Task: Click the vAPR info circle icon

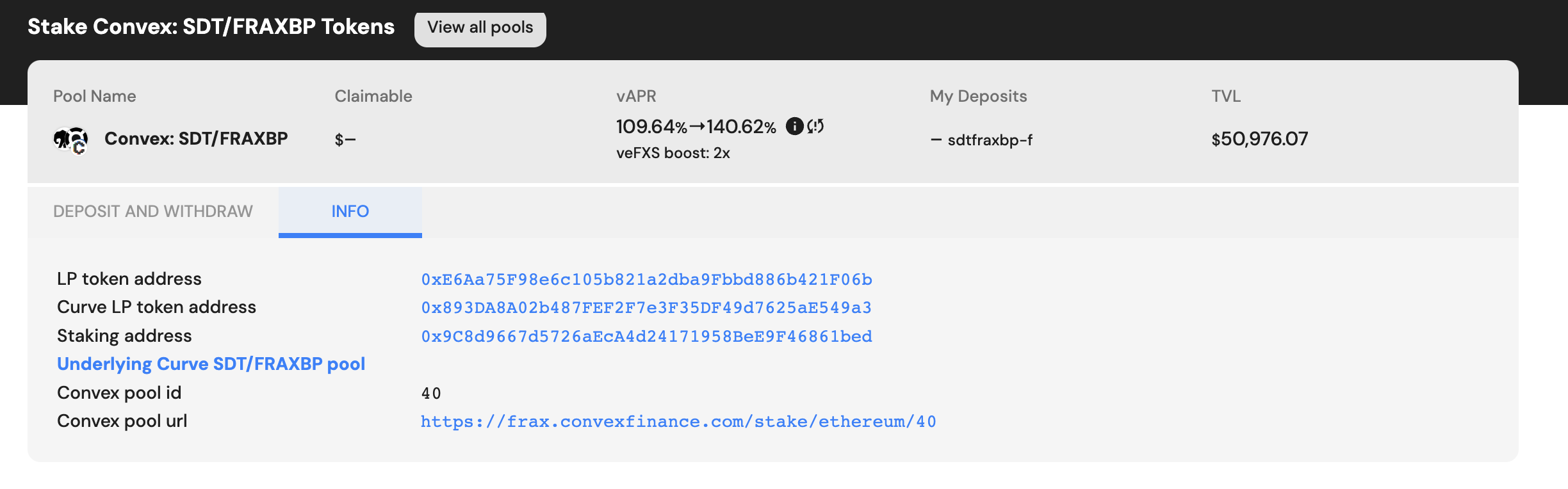Action: [794, 126]
